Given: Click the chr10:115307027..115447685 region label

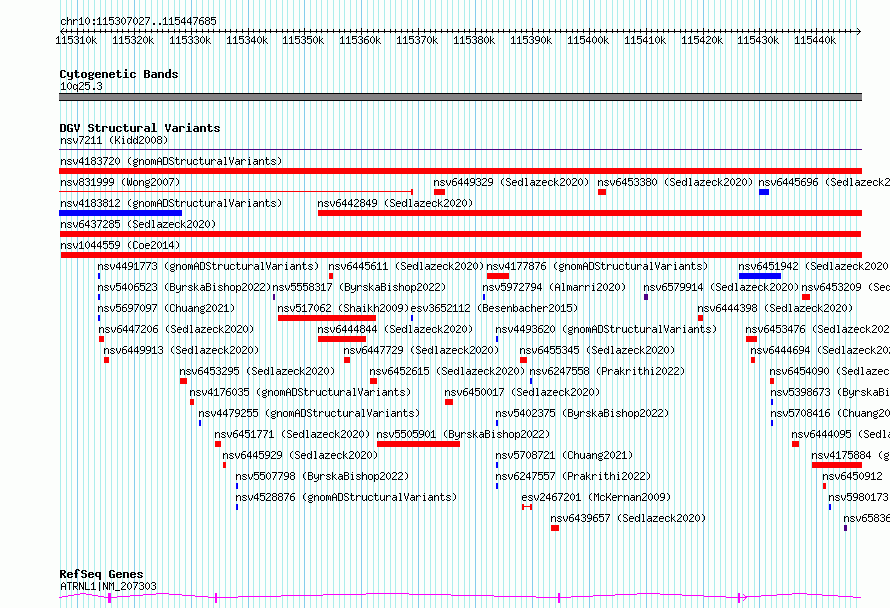Looking at the screenshot, I should pyautogui.click(x=138, y=21).
